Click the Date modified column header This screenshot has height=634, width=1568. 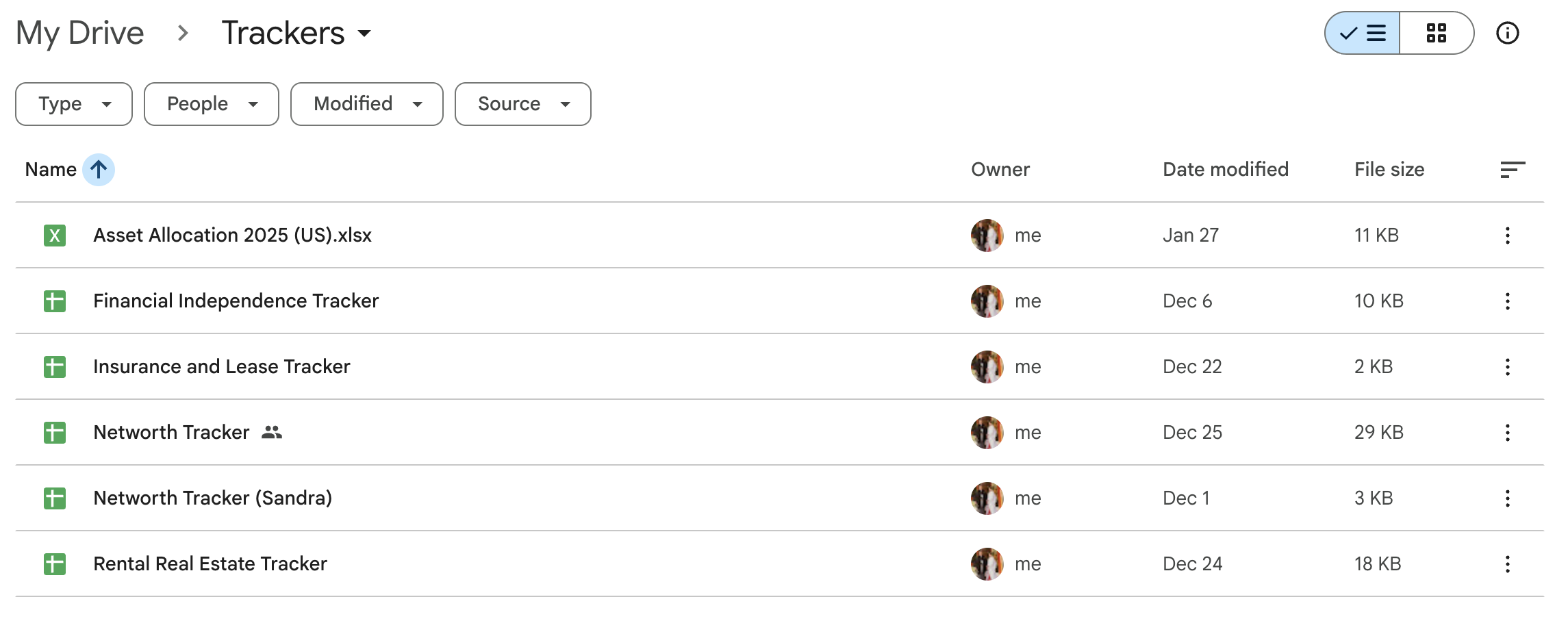pos(1225,170)
